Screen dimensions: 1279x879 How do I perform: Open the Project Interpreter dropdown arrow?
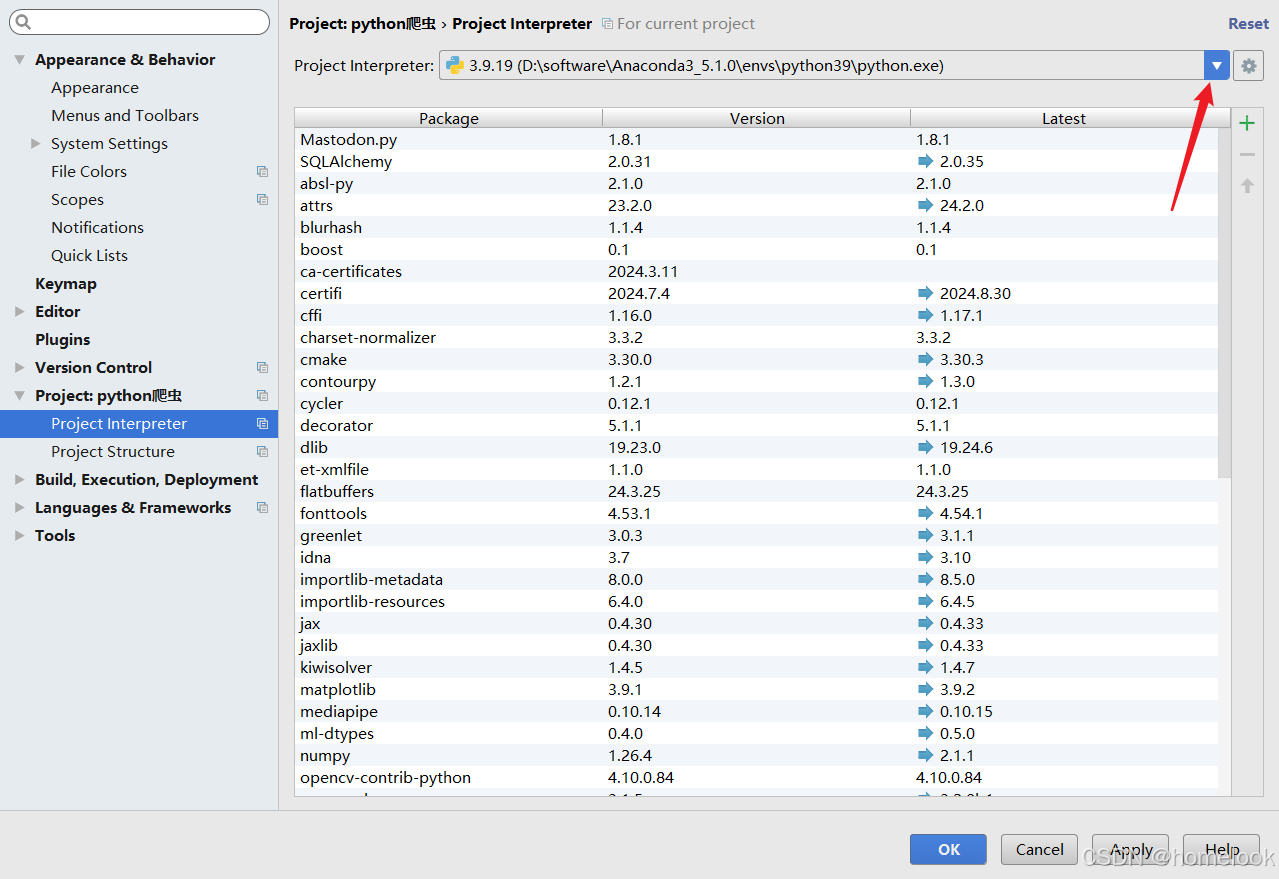(1216, 66)
